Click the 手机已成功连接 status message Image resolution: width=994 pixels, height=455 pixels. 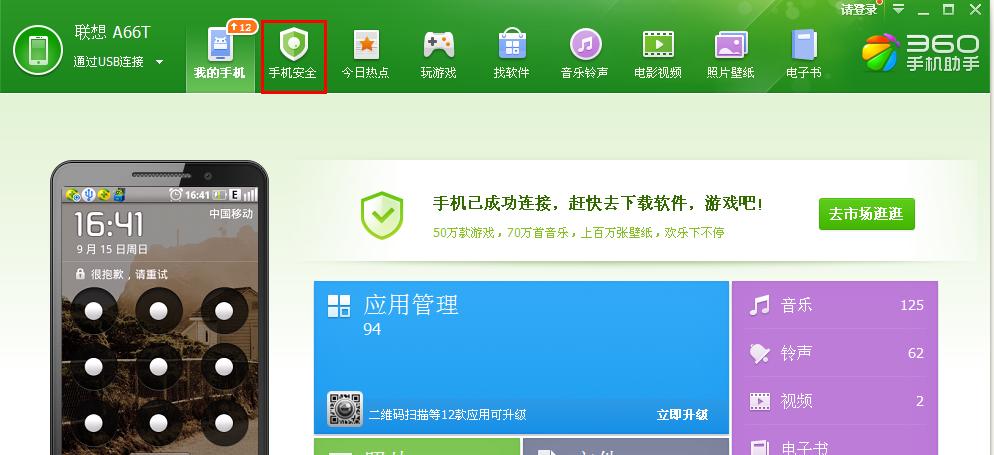[597, 203]
